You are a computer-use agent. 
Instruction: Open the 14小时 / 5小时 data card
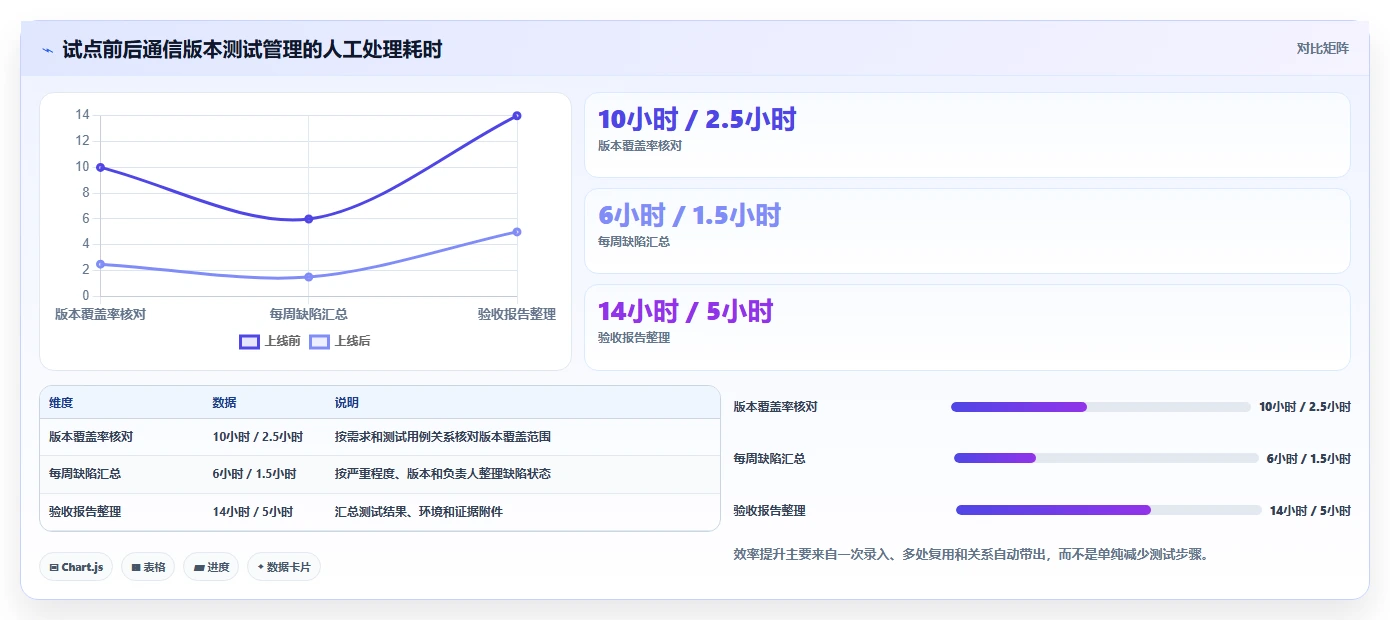pos(967,327)
